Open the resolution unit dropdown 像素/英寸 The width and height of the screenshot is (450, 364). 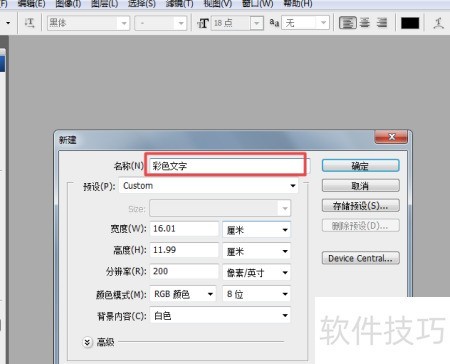coord(256,272)
